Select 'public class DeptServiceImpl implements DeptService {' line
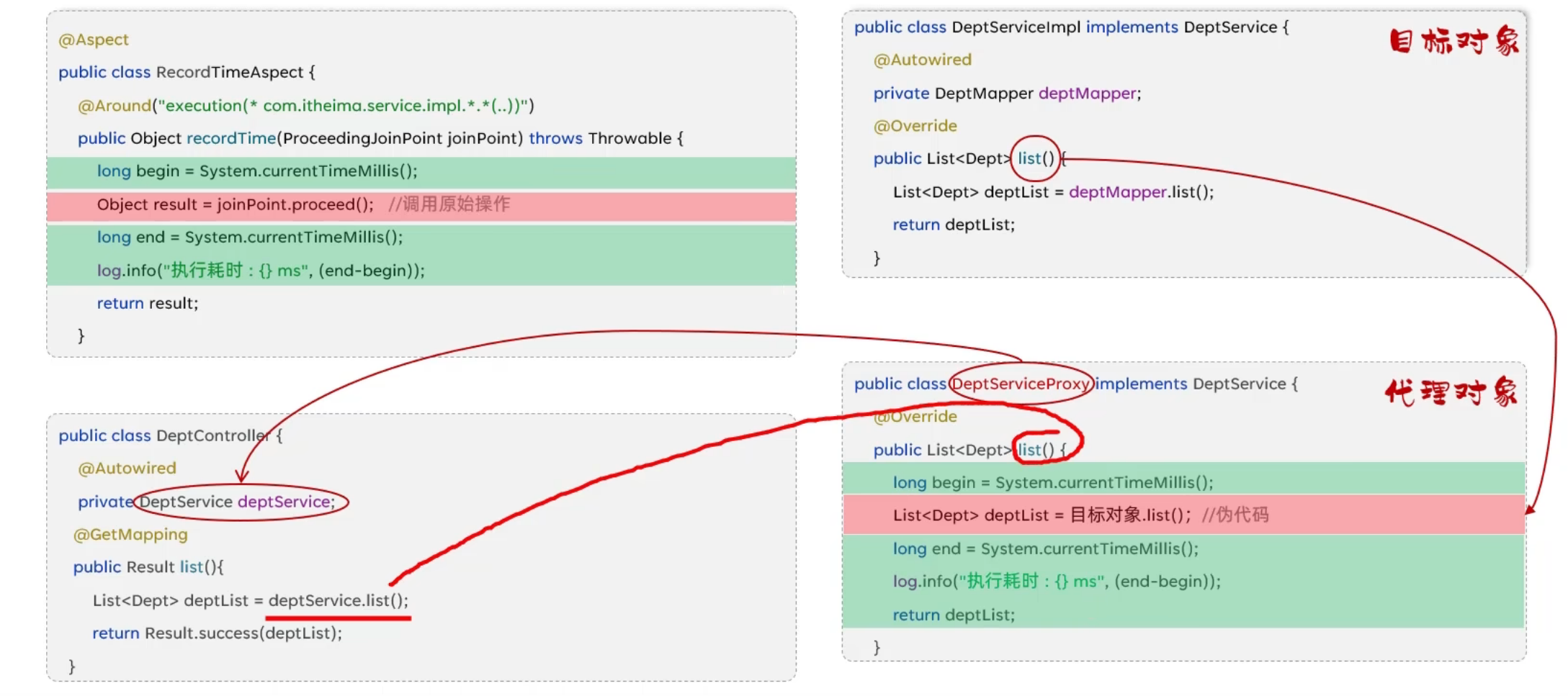 coord(1071,27)
